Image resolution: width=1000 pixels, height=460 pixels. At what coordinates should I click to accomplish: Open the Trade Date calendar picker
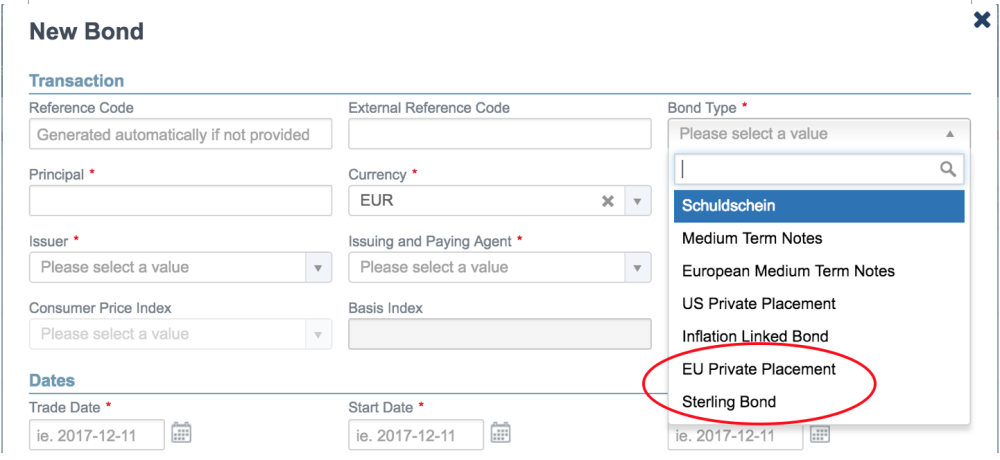[182, 433]
